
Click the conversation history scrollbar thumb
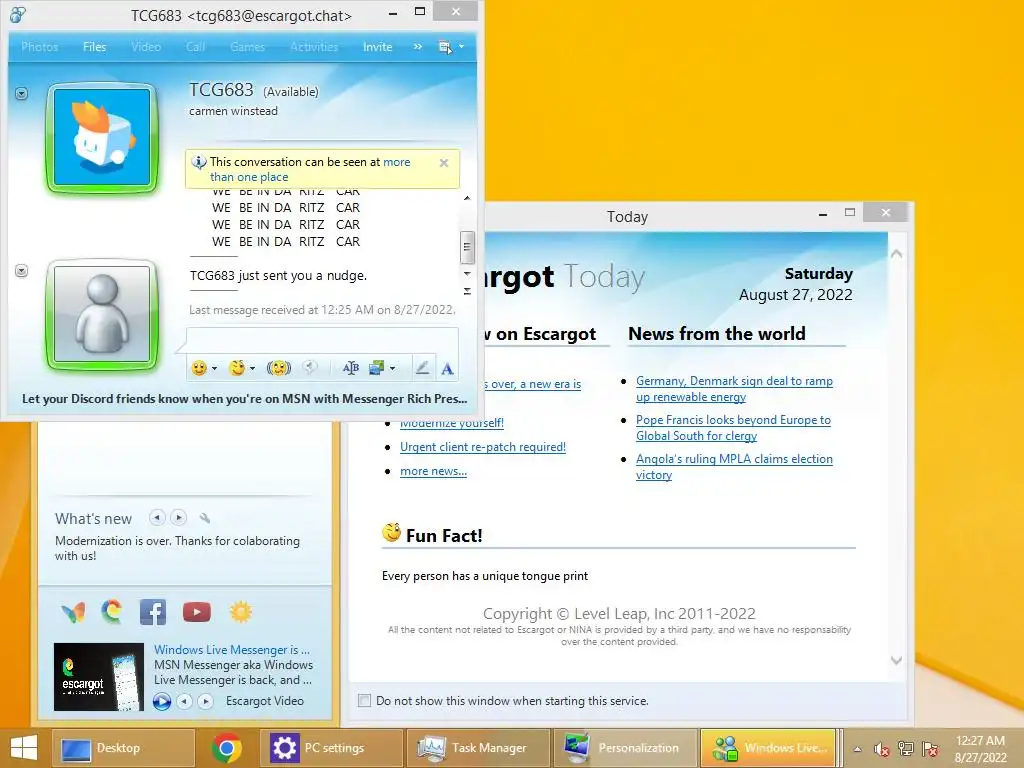[x=467, y=247]
